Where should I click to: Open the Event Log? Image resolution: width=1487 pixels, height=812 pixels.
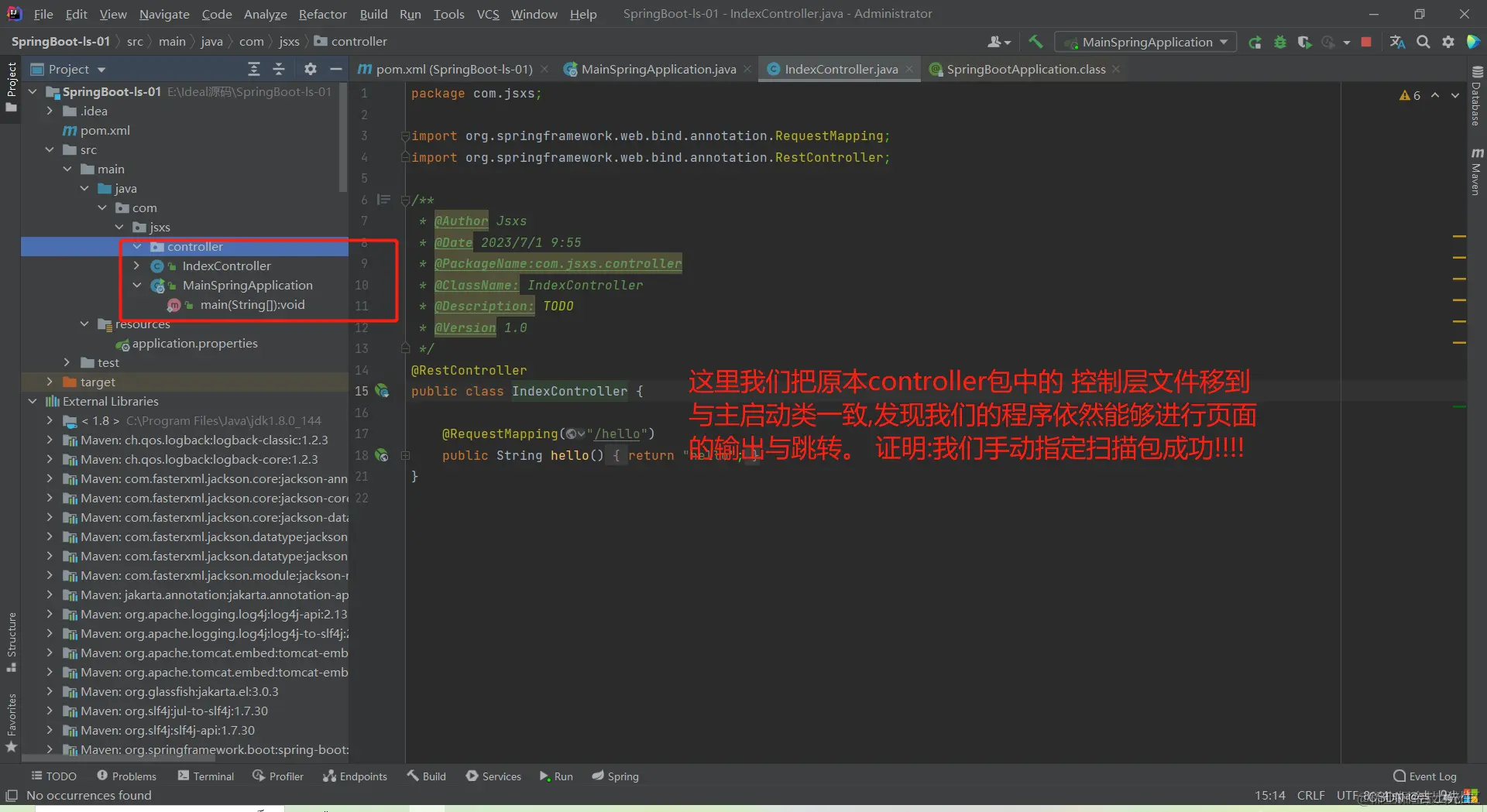(1424, 776)
